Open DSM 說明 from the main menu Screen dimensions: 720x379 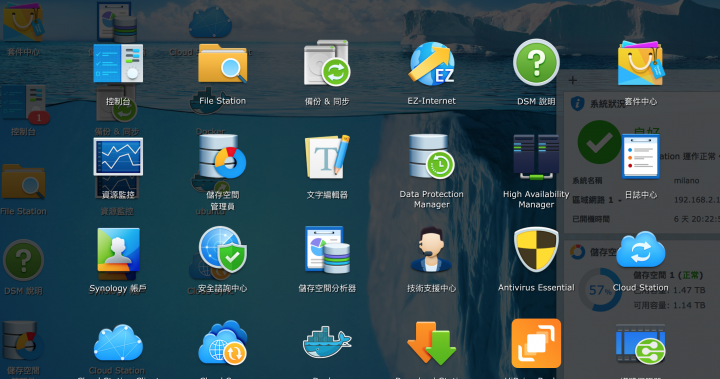tap(536, 63)
